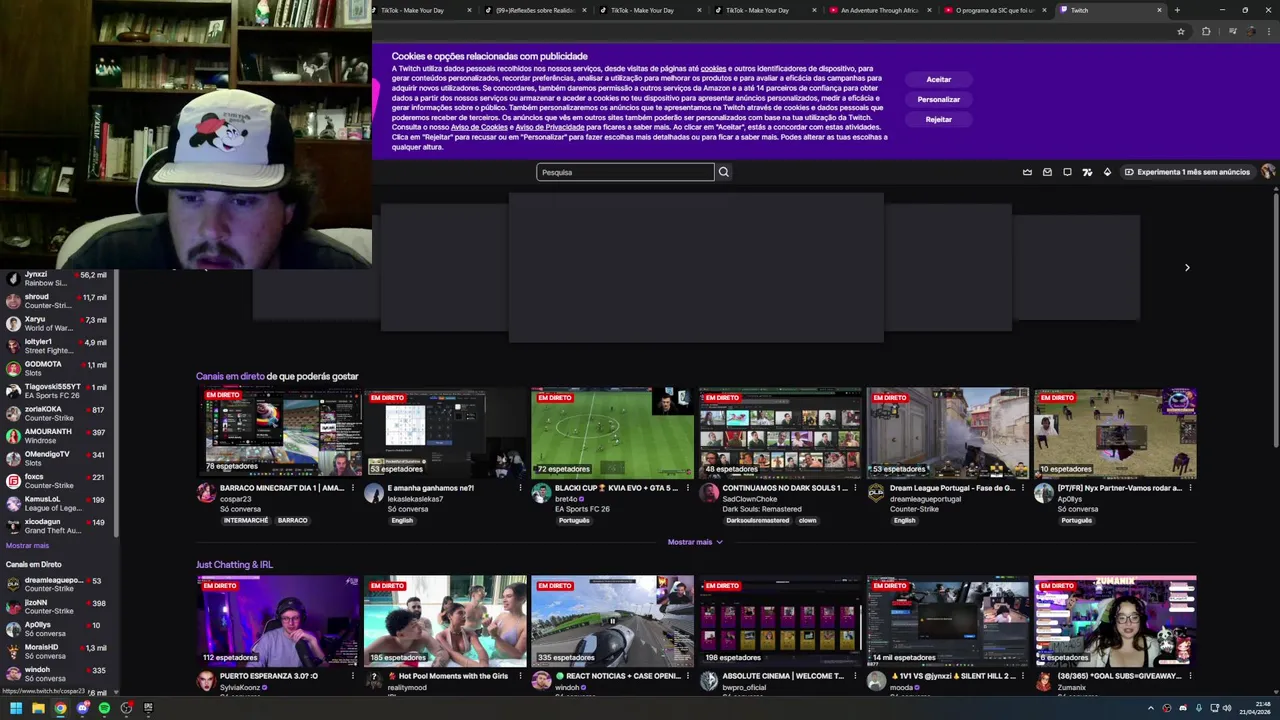Click the search magnifier button
1280x720 pixels.
pos(724,172)
